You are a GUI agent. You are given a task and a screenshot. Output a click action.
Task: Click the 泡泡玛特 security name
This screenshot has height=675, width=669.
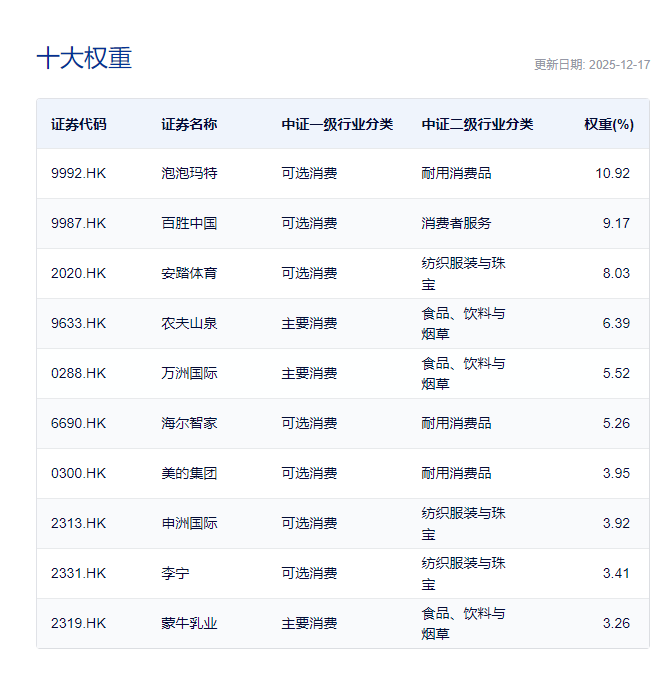pyautogui.click(x=189, y=173)
